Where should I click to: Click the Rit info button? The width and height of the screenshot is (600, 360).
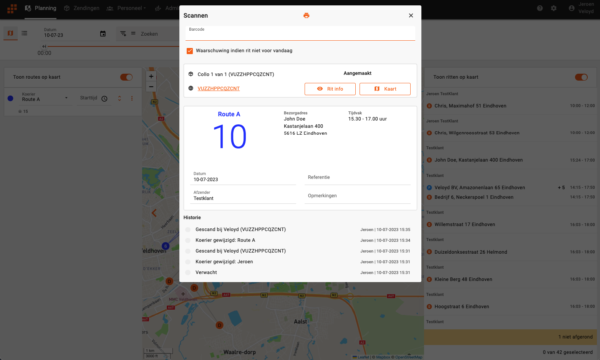click(x=330, y=89)
